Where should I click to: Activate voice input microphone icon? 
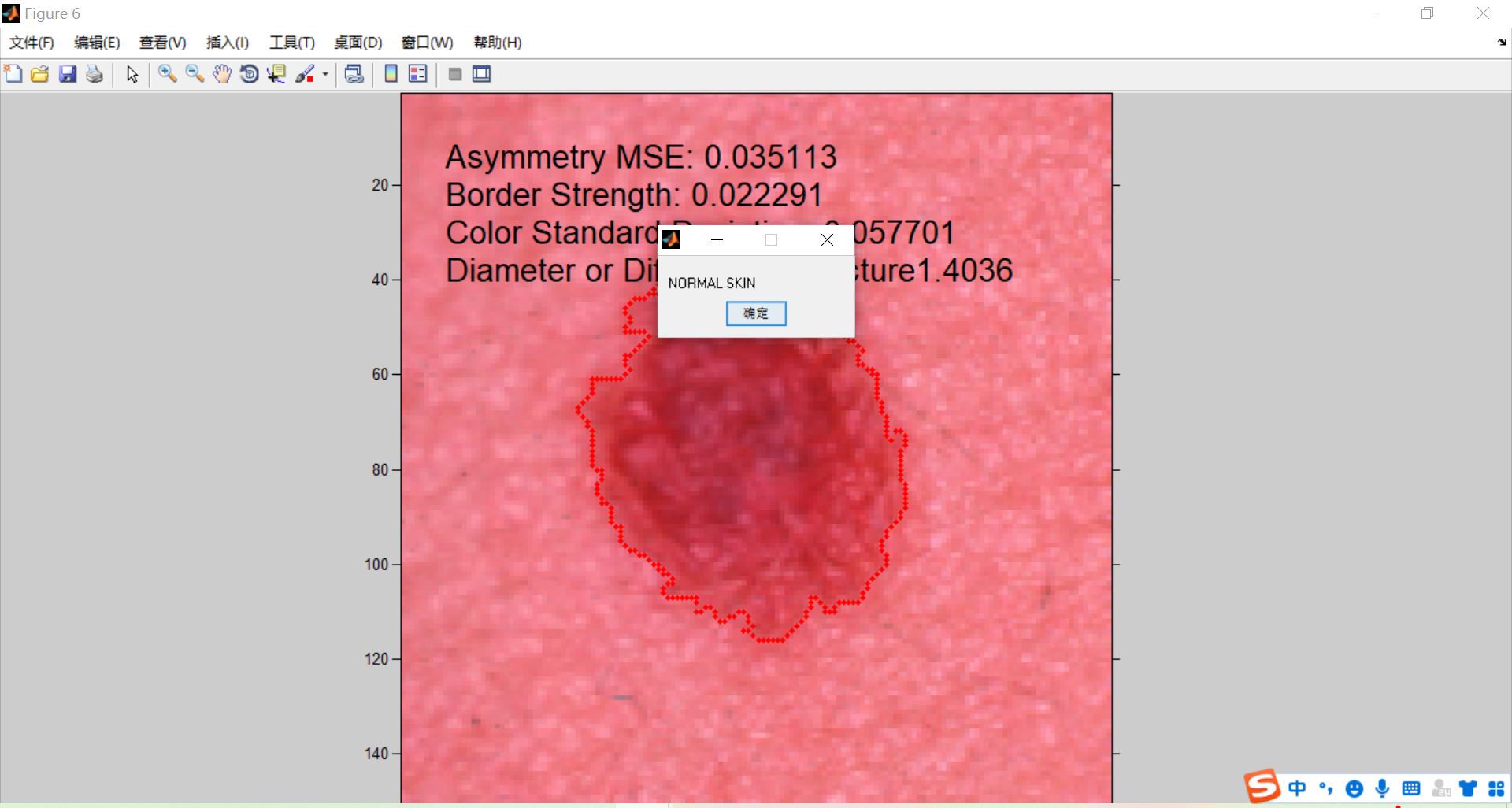click(x=1382, y=788)
